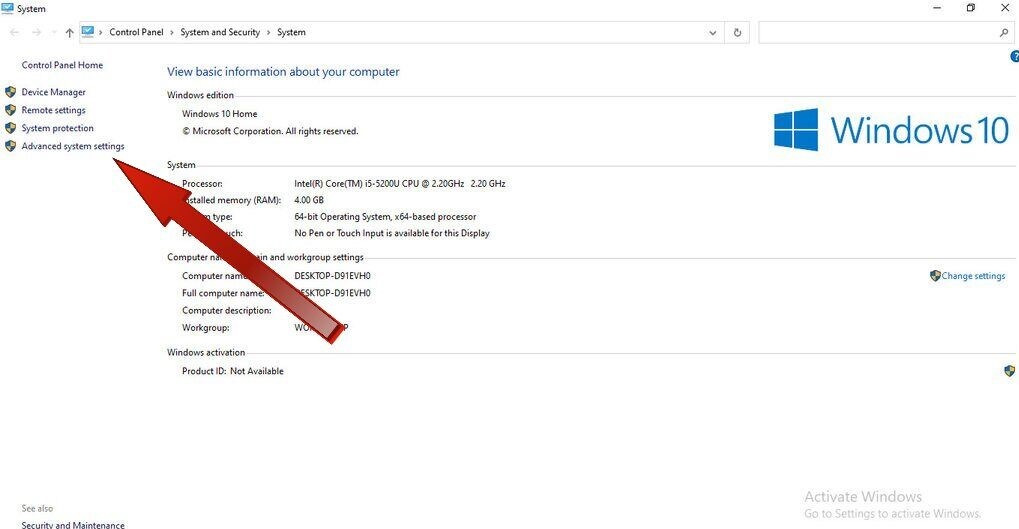Click the computer icon in the address bar
The height and width of the screenshot is (529, 1019).
[x=88, y=32]
